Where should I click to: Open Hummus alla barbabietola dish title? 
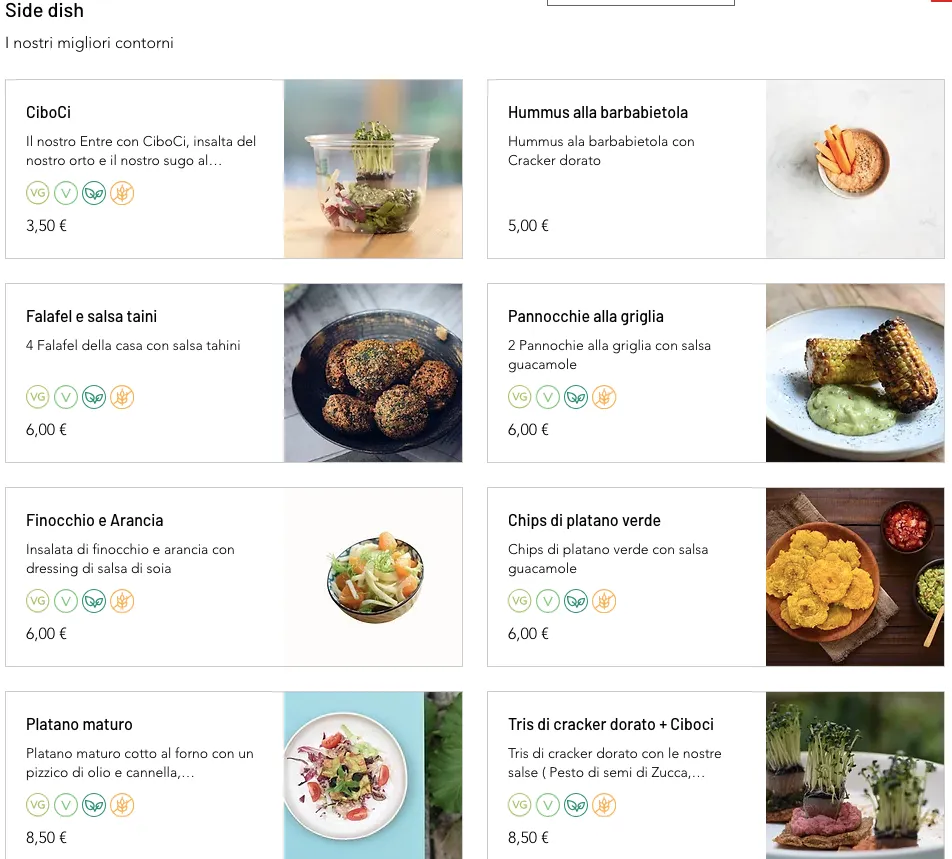(597, 113)
